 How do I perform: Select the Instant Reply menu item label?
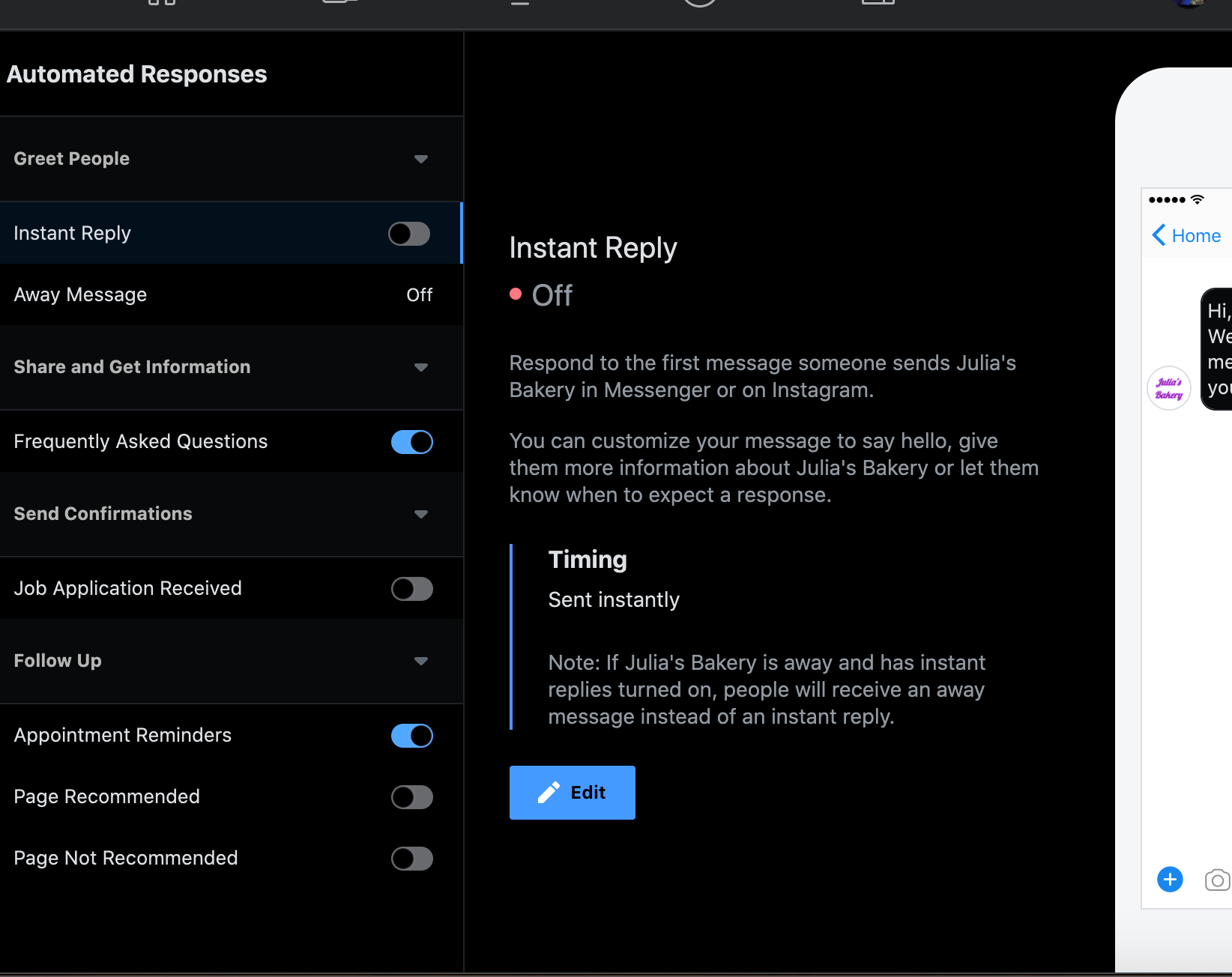pyautogui.click(x=73, y=233)
